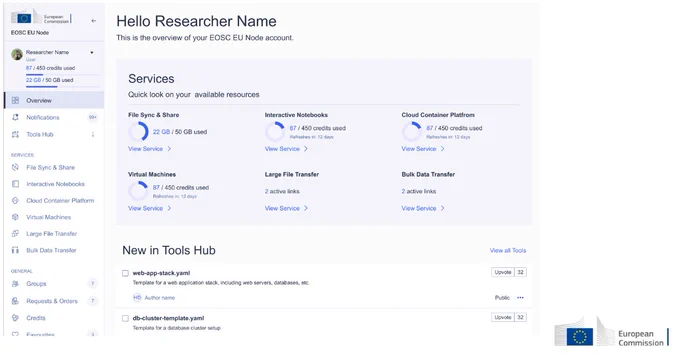View Service for Bulk Data Transfer

[423, 208]
